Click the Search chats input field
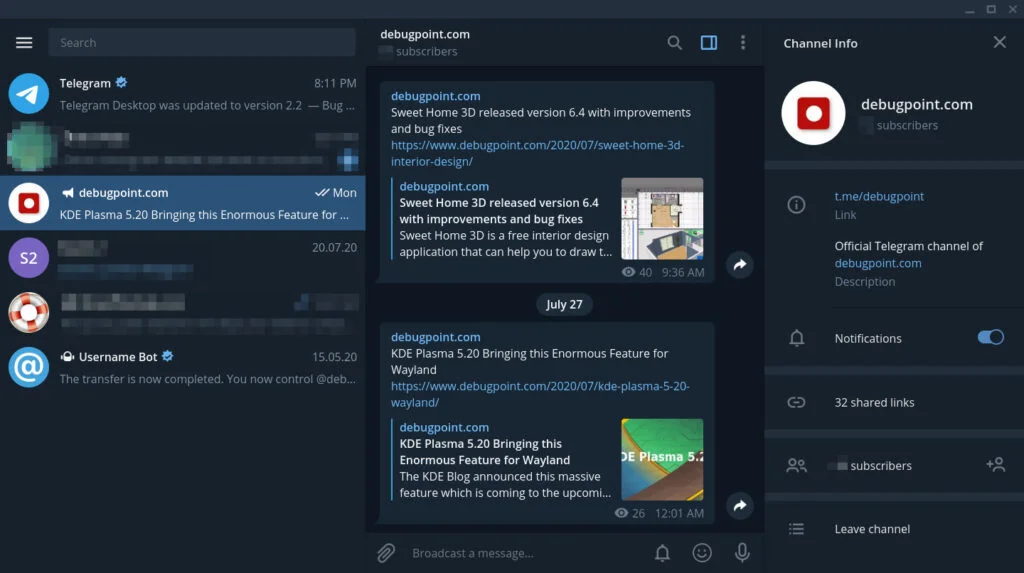The height and width of the screenshot is (573, 1024). pyautogui.click(x=202, y=42)
